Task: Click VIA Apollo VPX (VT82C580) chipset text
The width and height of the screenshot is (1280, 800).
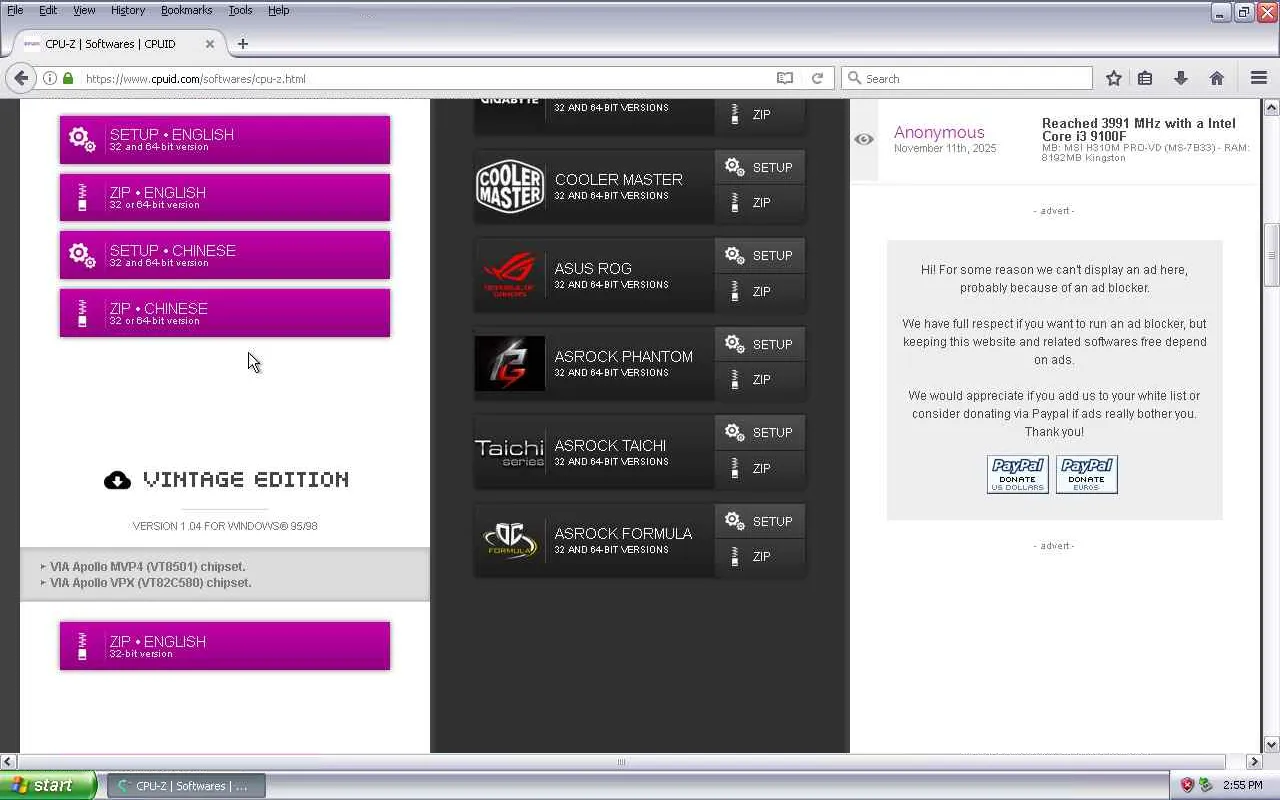Action: coord(151,583)
